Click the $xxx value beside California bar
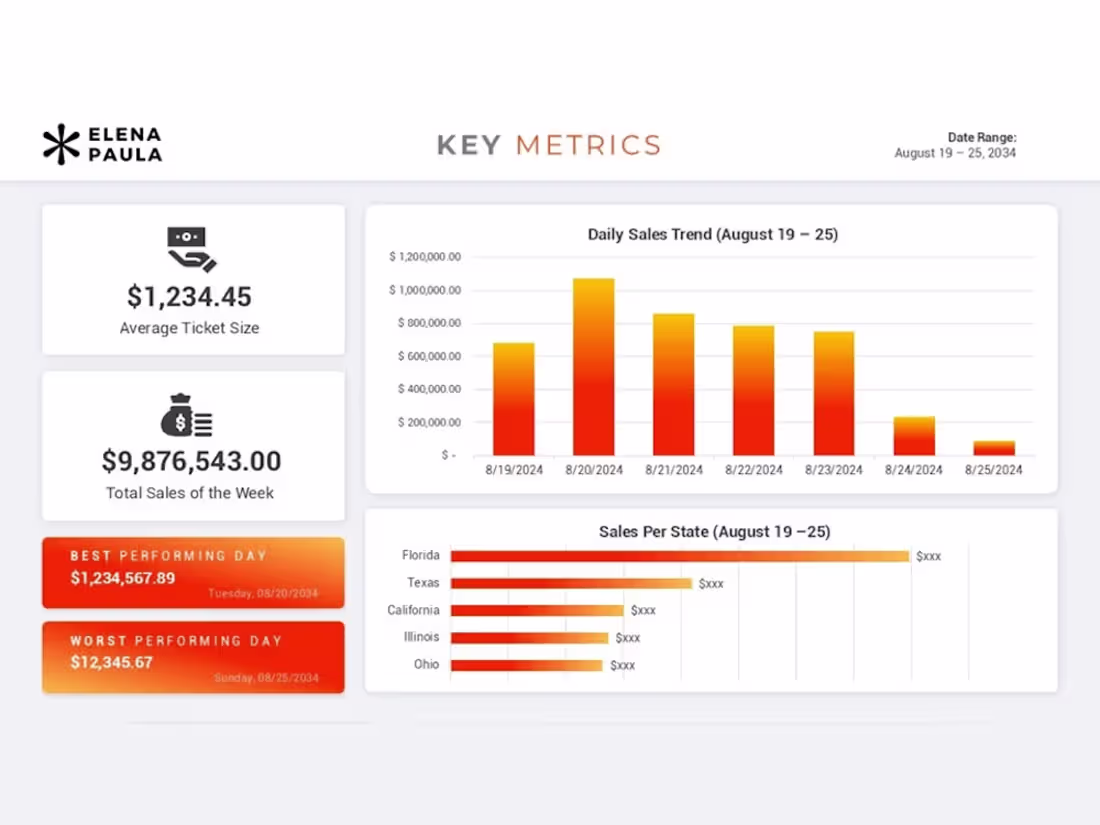Screen dimensions: 1100x825 click(643, 610)
